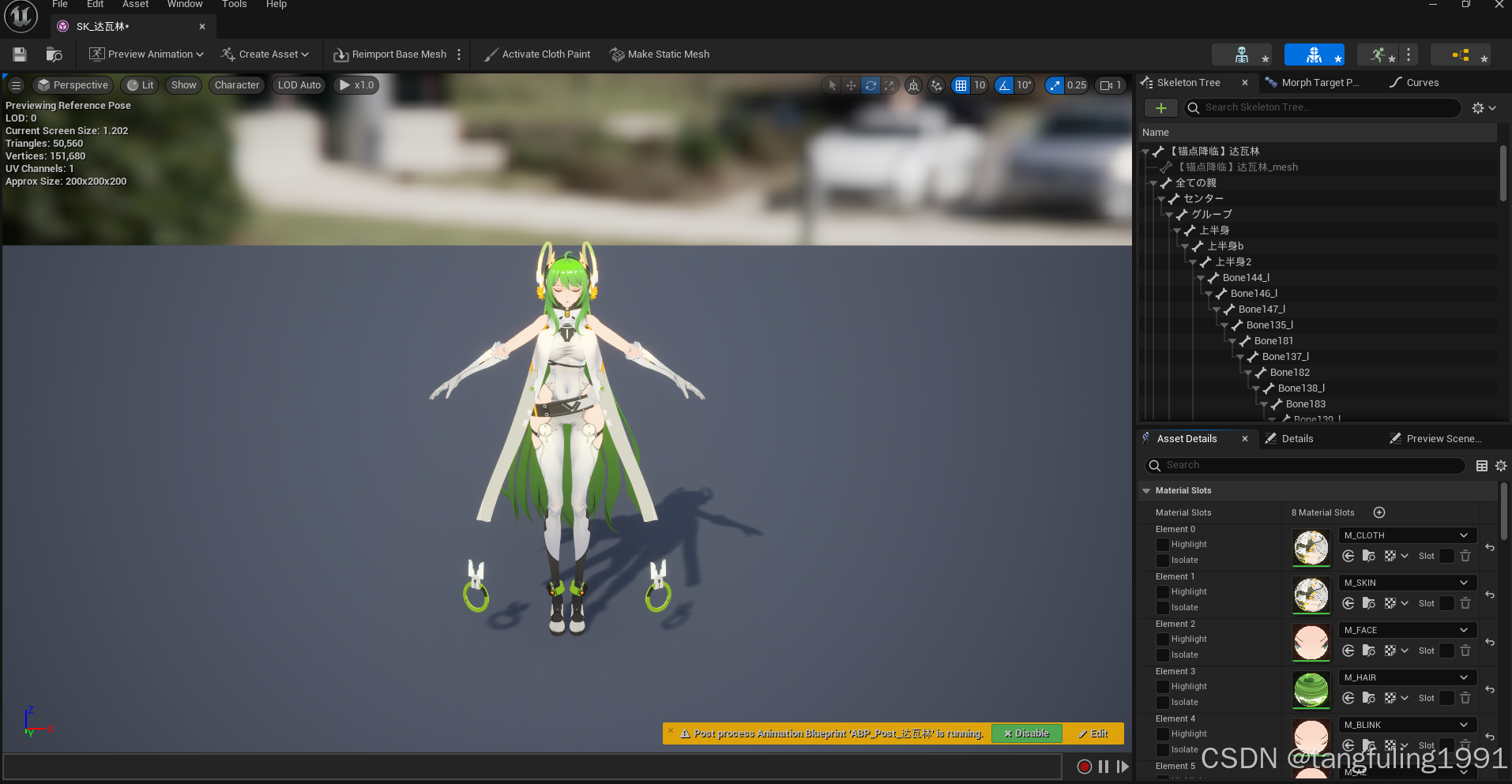1512x784 pixels.
Task: Enable Highlight for Element 1
Action: pos(1162,592)
